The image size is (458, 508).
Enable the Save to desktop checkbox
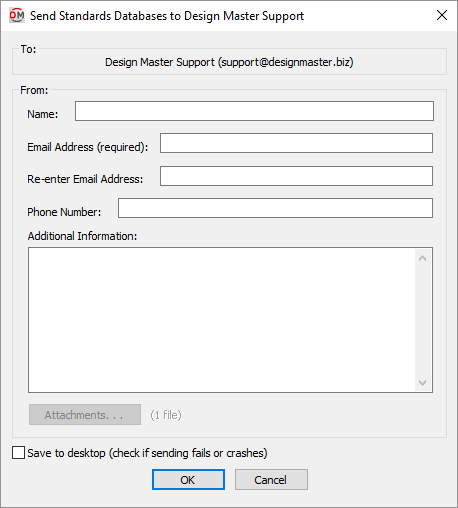coord(18,453)
